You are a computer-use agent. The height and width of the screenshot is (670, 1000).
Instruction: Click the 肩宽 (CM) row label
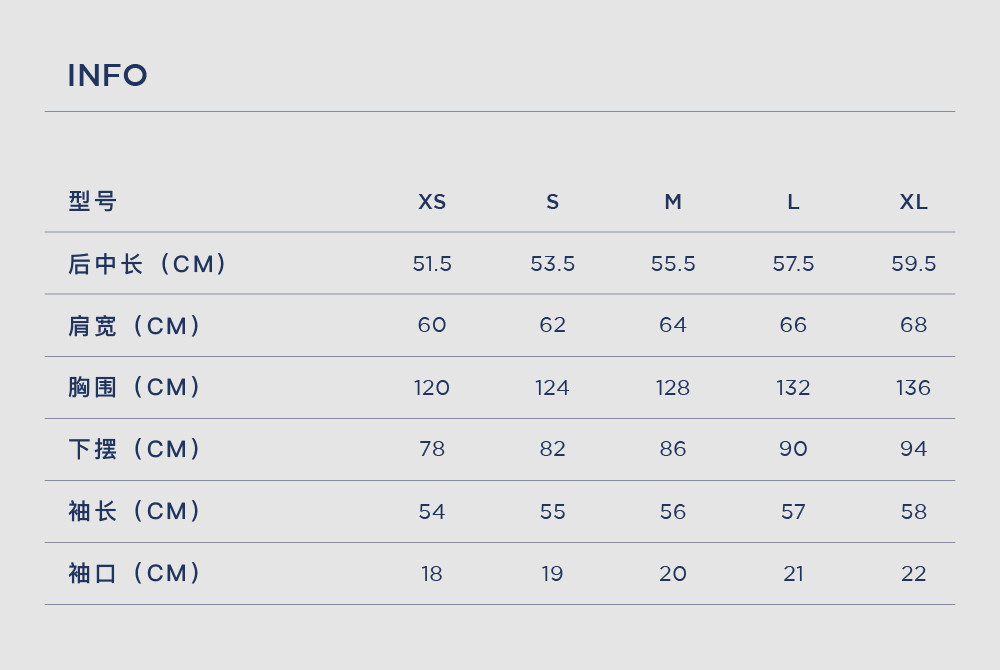135,326
